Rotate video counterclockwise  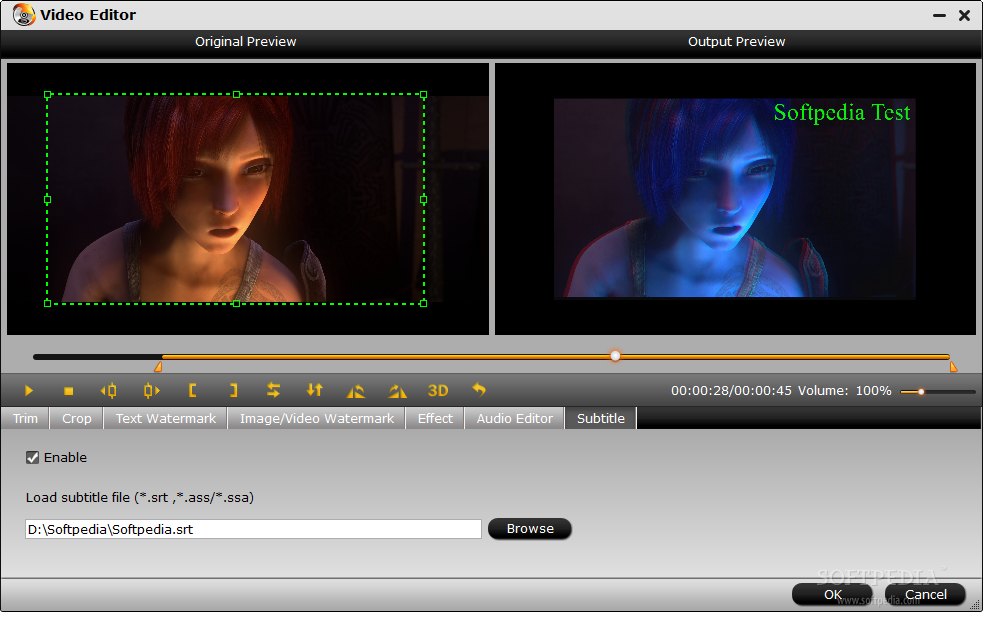(x=355, y=391)
